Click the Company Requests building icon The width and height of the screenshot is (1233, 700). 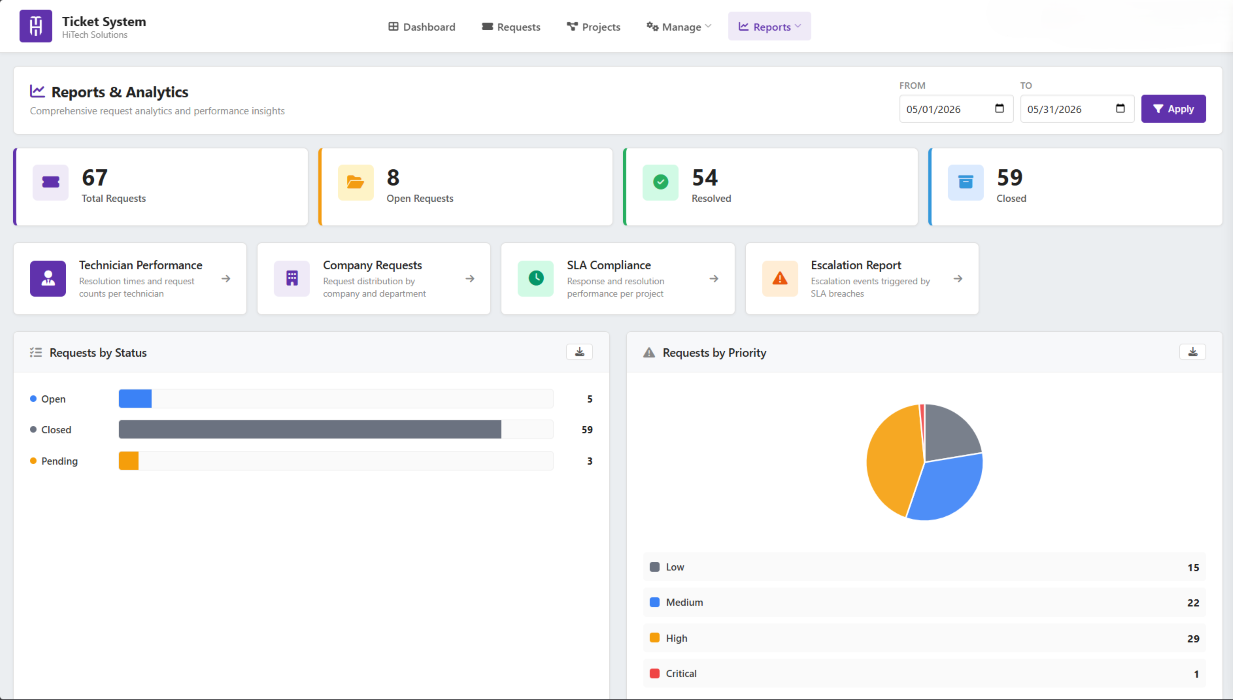point(292,279)
